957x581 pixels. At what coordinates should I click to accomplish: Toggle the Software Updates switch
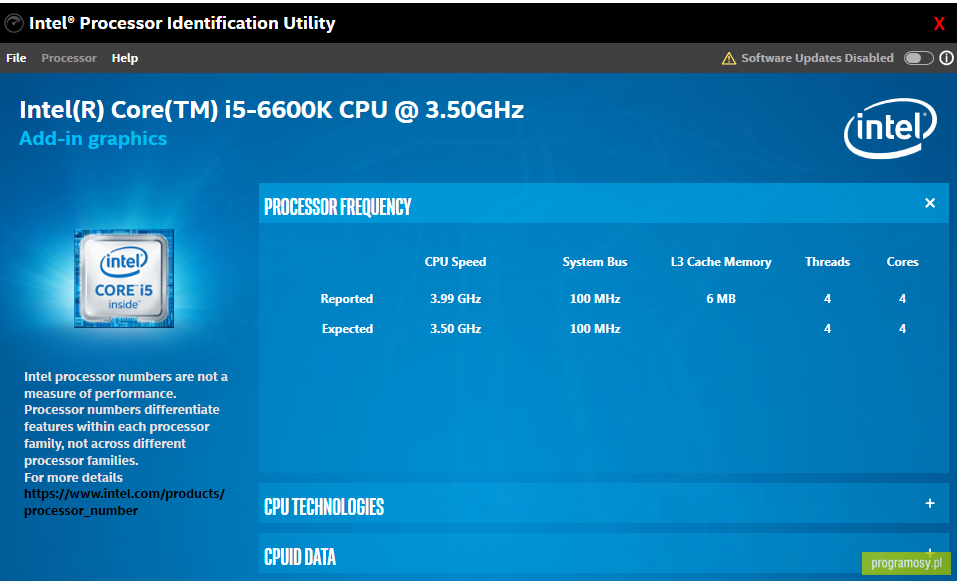point(919,58)
